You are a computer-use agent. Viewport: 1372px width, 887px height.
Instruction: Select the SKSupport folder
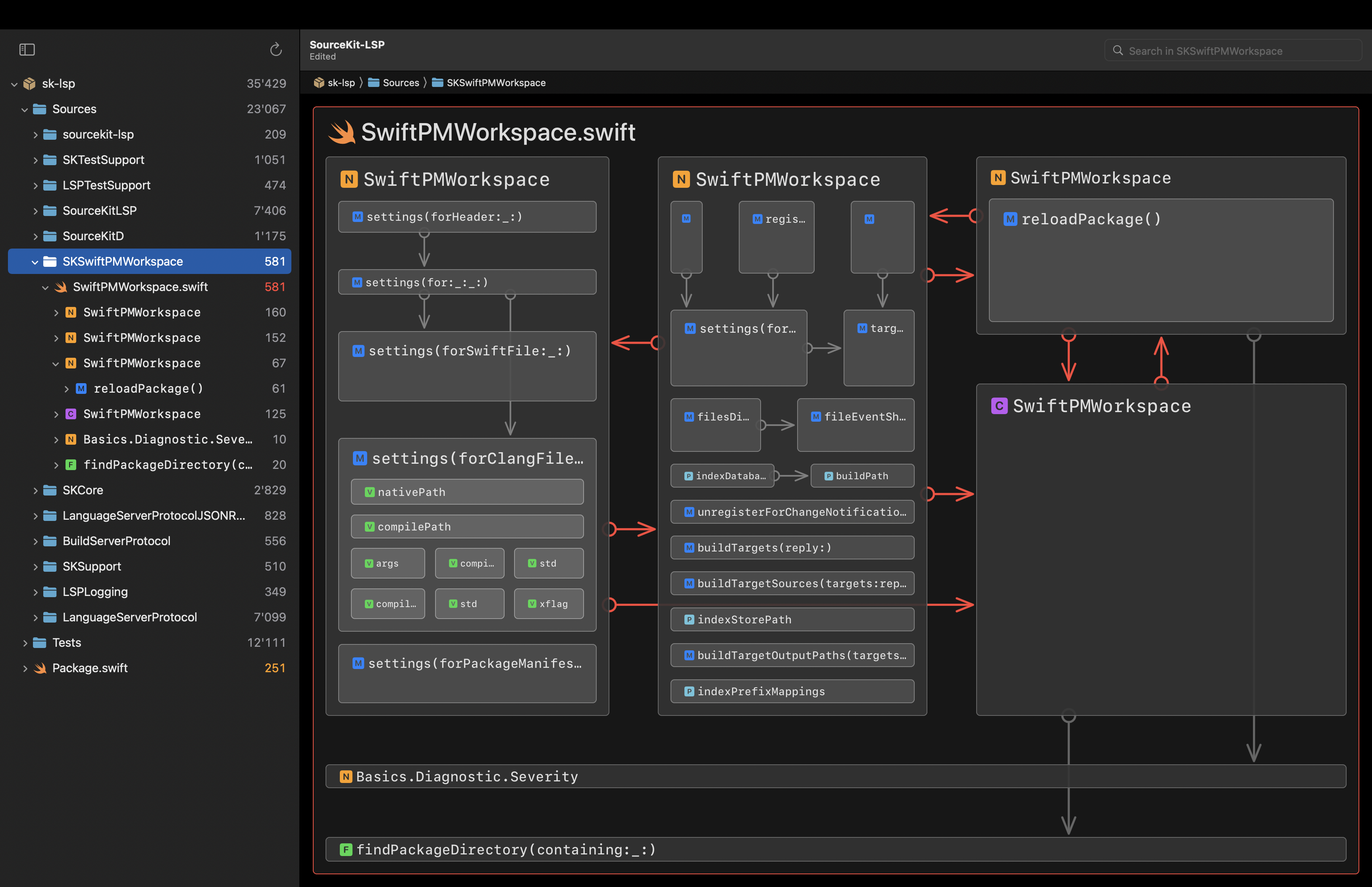click(150, 566)
